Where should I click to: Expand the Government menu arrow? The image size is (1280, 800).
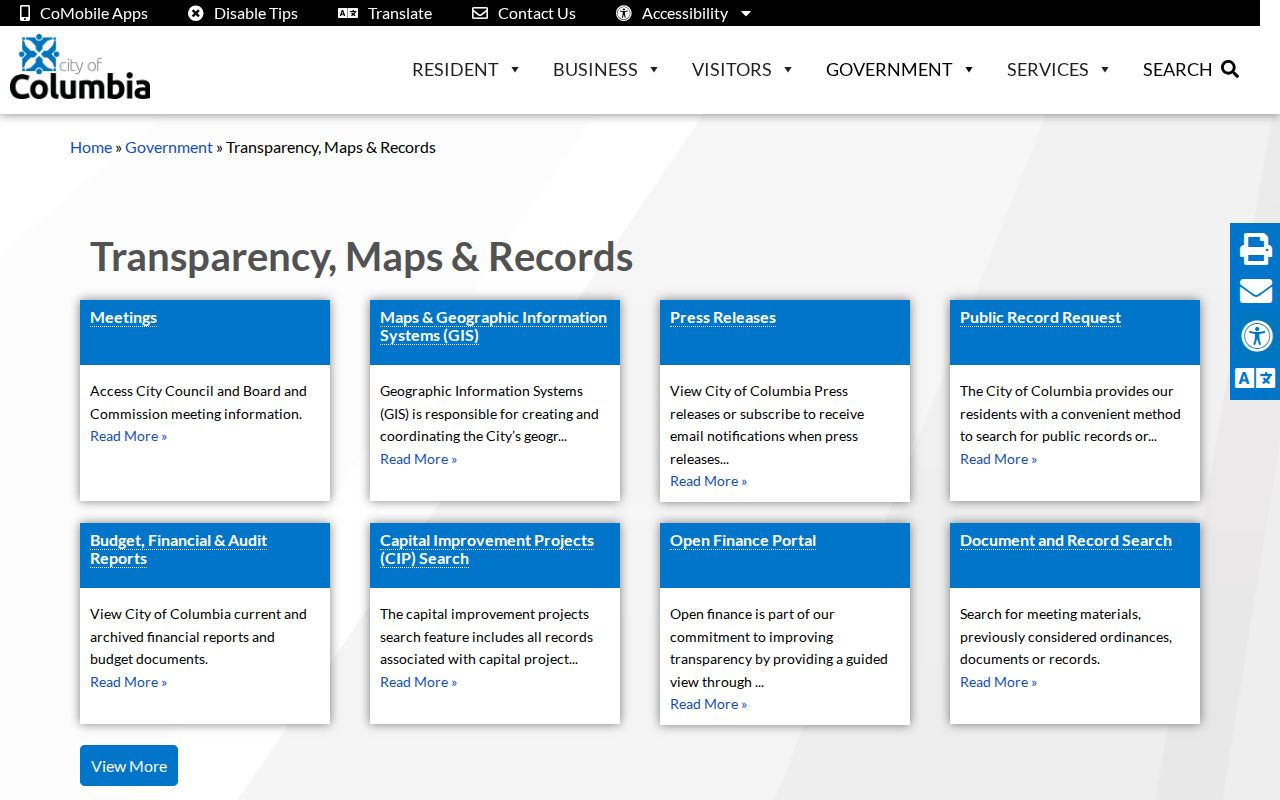tap(969, 69)
